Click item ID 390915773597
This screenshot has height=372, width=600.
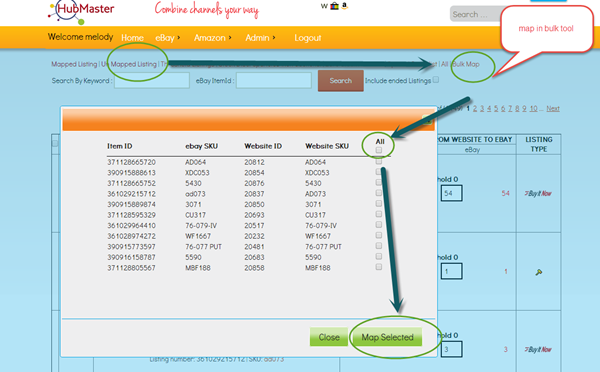[x=131, y=247]
